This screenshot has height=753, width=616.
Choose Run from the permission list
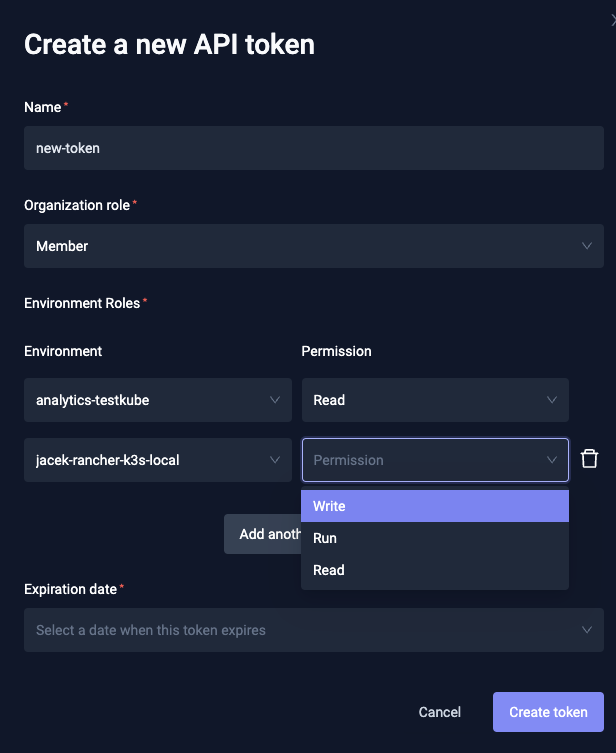coord(435,538)
